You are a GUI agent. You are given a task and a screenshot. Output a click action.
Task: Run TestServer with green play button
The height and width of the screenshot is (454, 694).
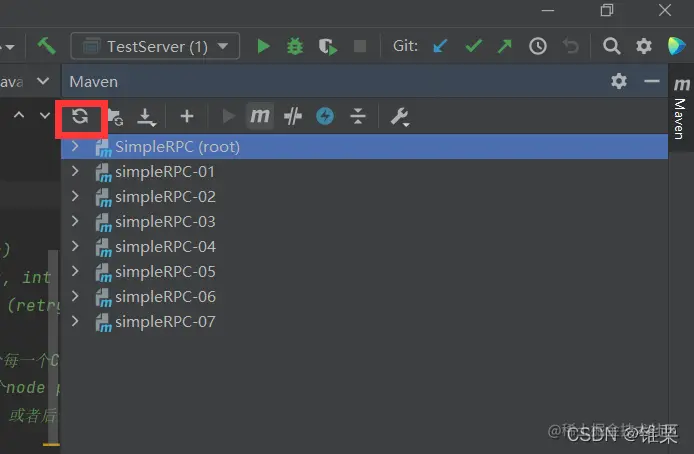tap(263, 46)
